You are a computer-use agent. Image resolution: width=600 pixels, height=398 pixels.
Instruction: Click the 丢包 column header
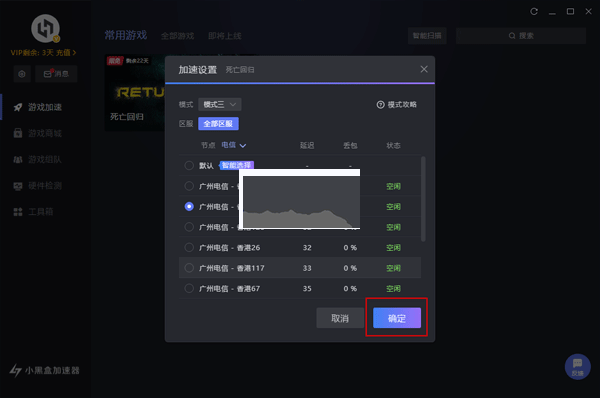[350, 145]
